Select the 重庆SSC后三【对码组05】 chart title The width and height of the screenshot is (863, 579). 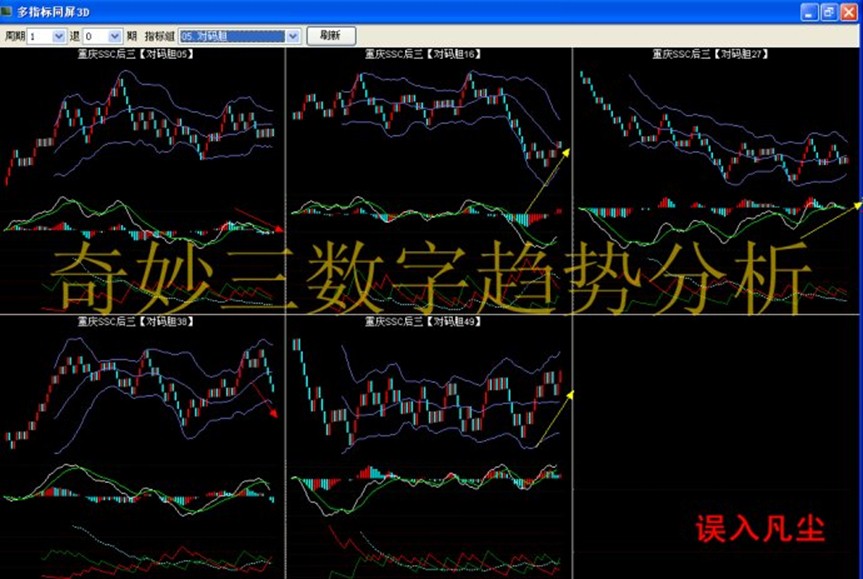142,54
